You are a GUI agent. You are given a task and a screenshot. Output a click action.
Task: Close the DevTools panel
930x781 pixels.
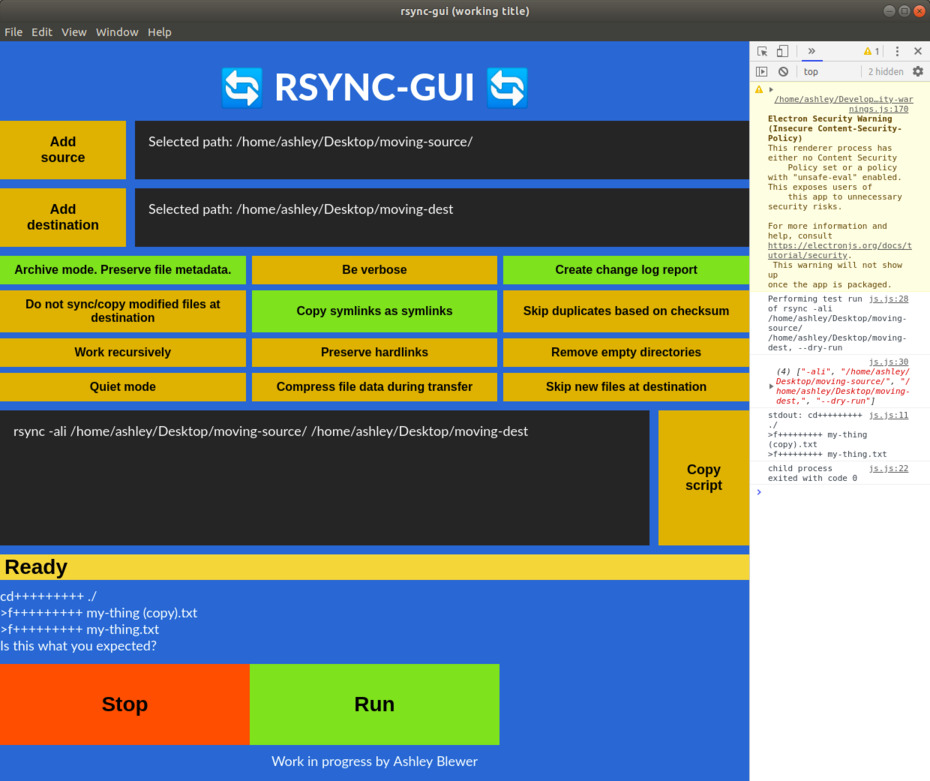(x=918, y=52)
